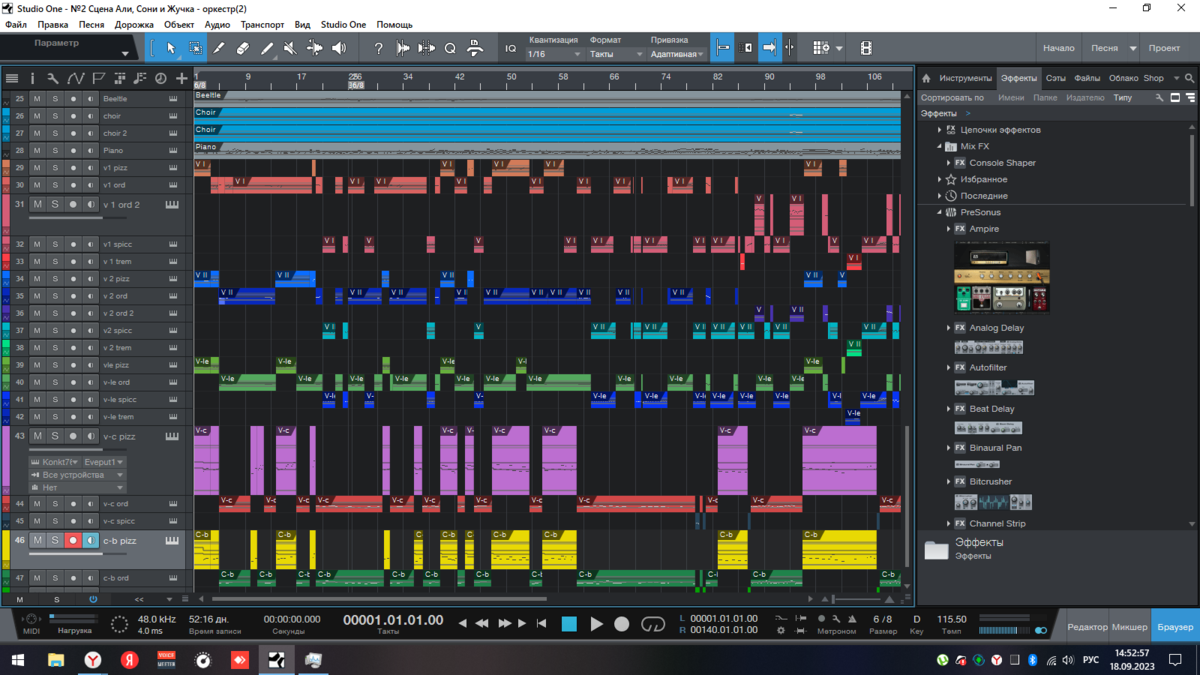This screenshot has height=675, width=1200.
Task: Click the stop button in transport
Action: (569, 624)
